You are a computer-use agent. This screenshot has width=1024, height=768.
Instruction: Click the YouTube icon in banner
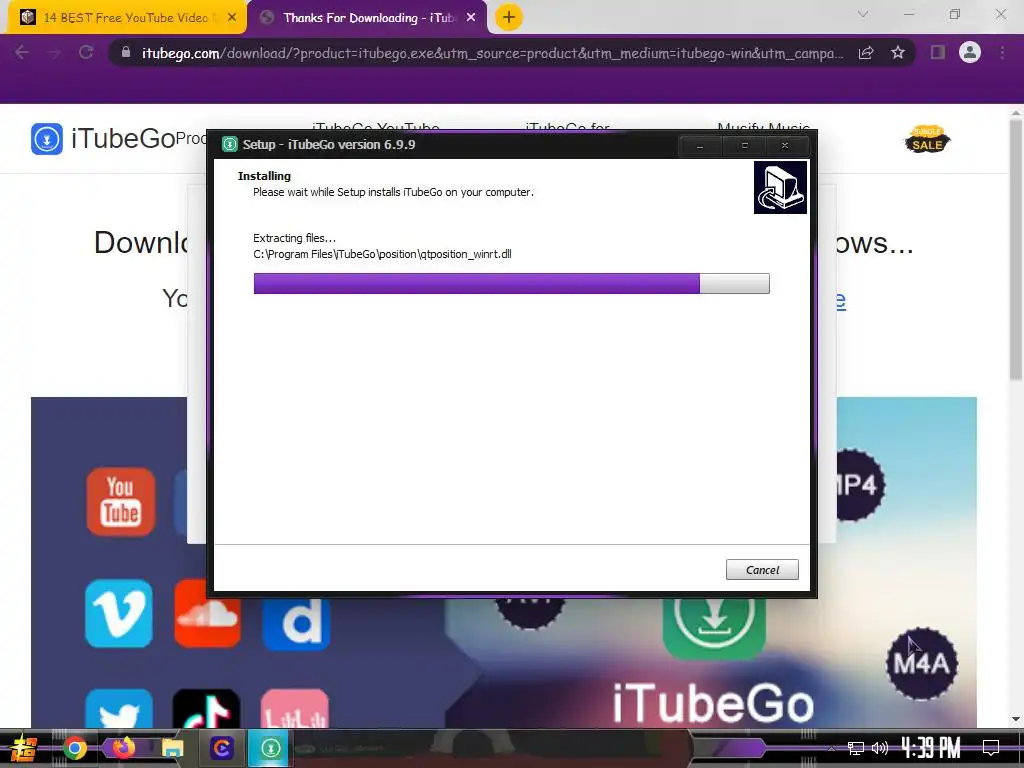click(120, 502)
